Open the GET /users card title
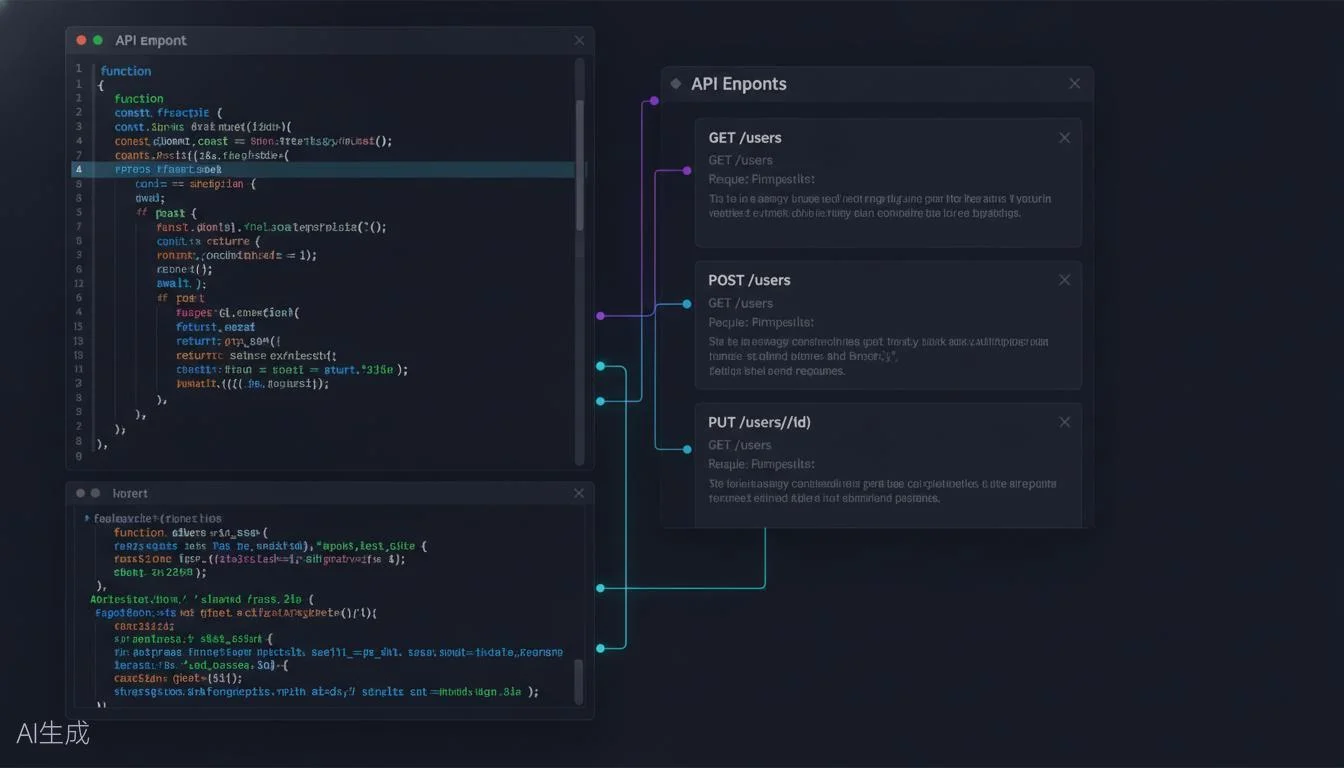The height and width of the screenshot is (768, 1344). pyautogui.click(x=745, y=138)
